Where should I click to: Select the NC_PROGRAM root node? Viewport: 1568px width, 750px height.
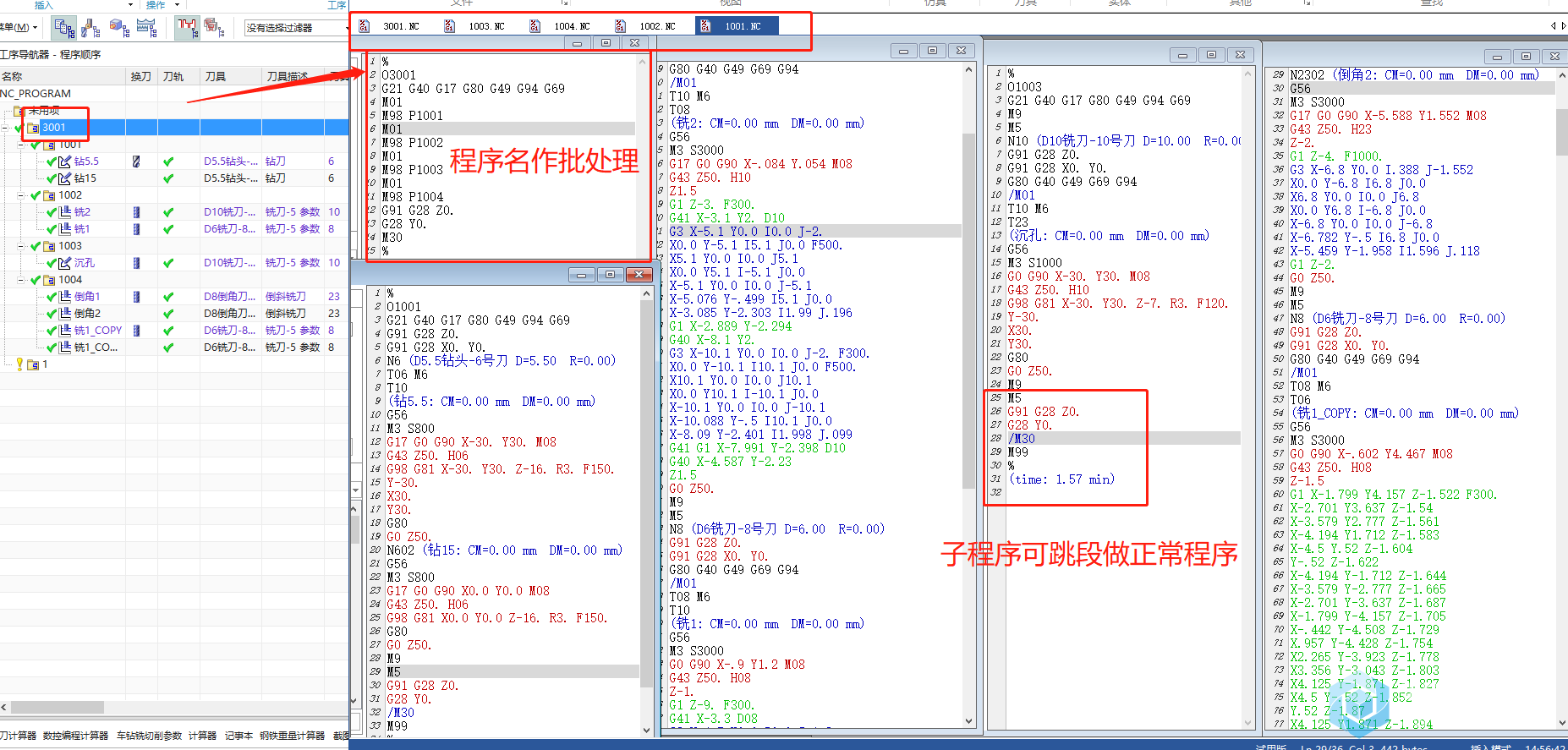point(36,94)
